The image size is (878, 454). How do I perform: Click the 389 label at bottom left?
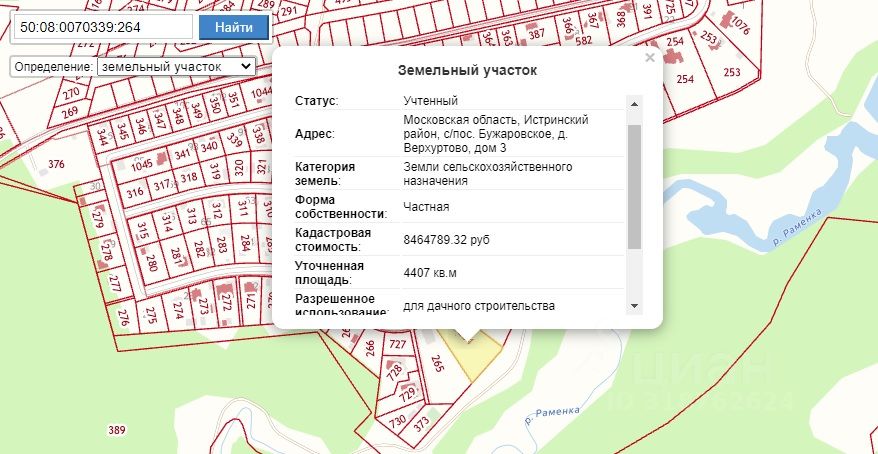pyautogui.click(x=116, y=430)
